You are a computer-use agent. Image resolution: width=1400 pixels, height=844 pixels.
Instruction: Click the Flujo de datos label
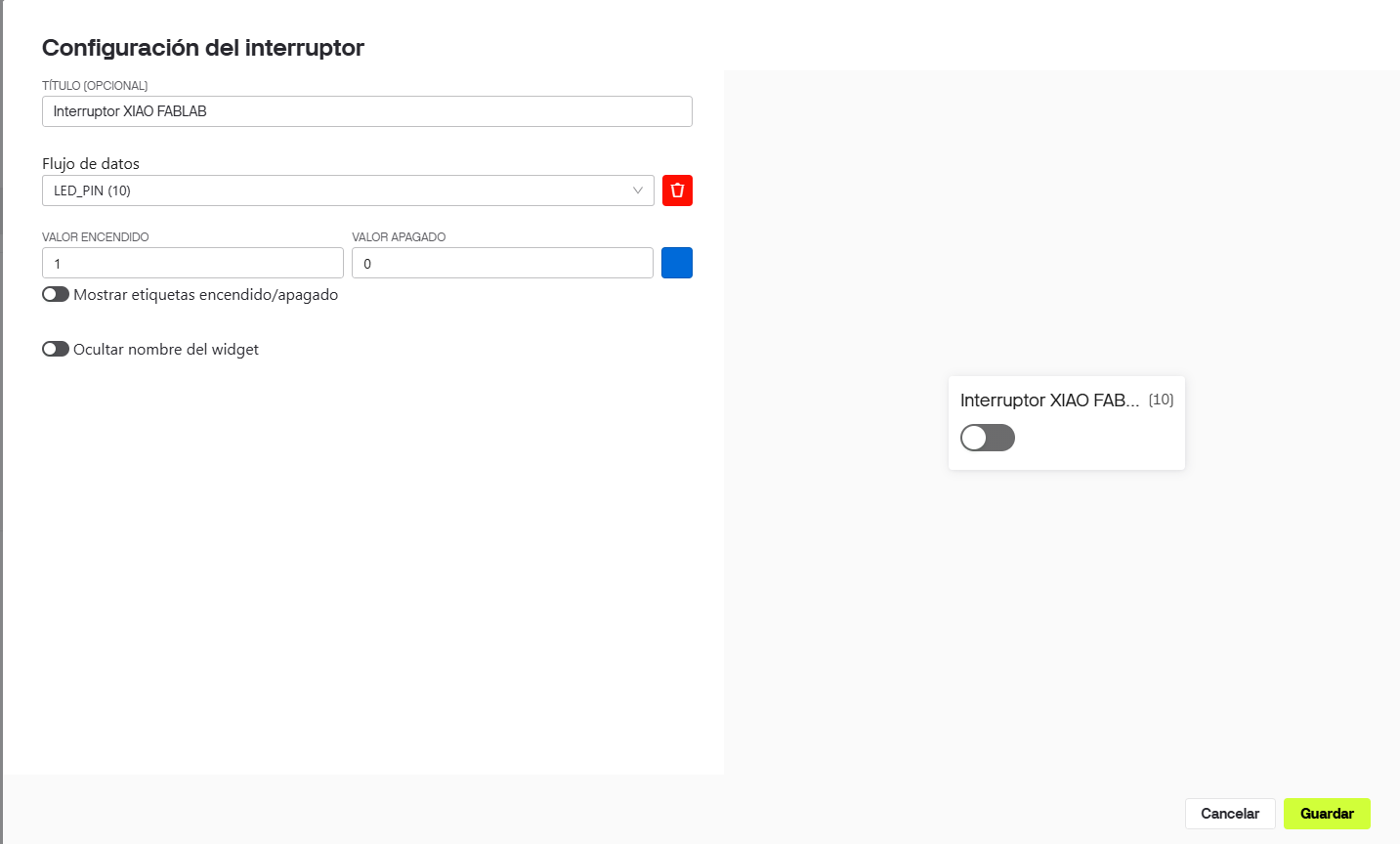coord(91,163)
